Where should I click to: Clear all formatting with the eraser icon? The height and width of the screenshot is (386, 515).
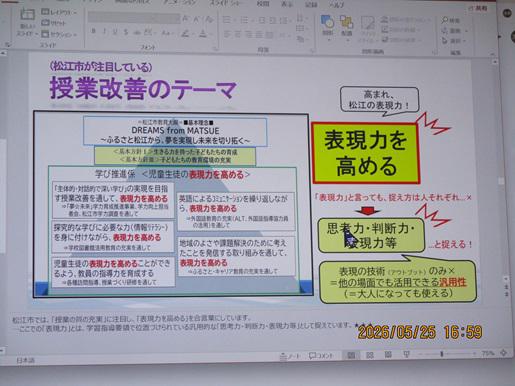pyautogui.click(x=209, y=19)
